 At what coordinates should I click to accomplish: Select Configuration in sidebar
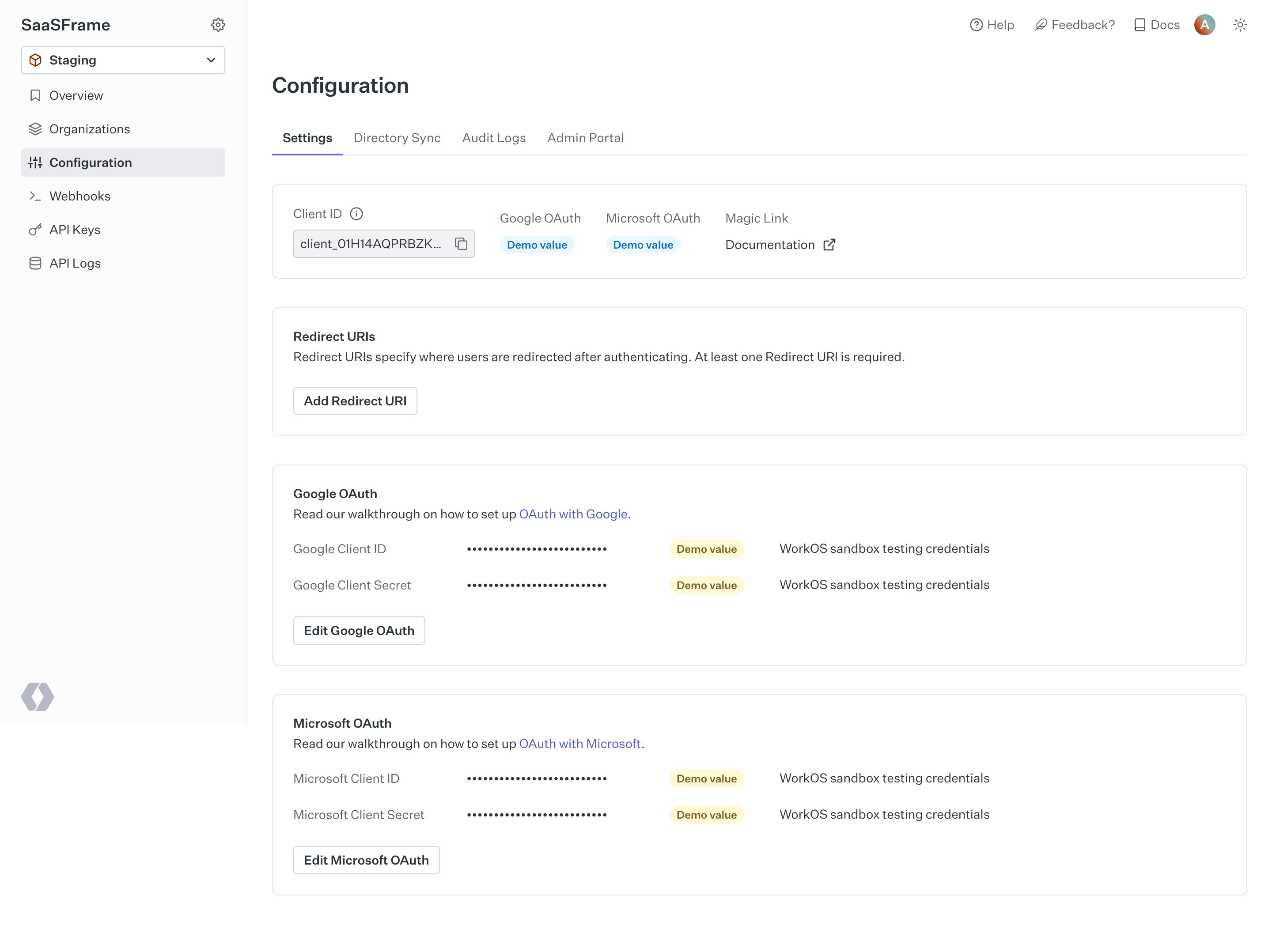tap(123, 162)
